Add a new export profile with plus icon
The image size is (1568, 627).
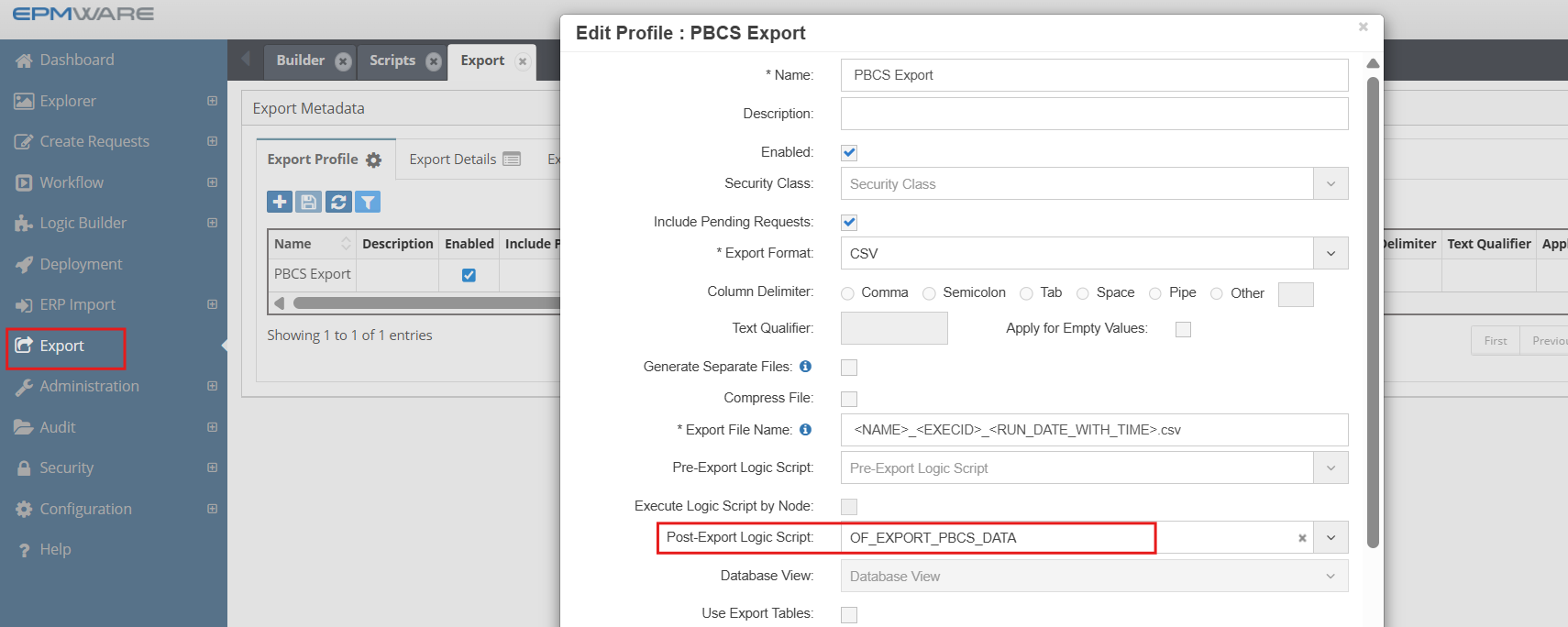[280, 202]
